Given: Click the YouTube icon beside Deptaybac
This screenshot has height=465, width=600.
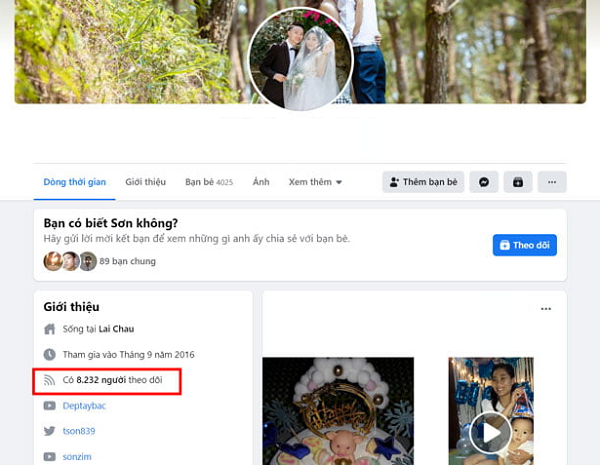Looking at the screenshot, I should [x=49, y=405].
